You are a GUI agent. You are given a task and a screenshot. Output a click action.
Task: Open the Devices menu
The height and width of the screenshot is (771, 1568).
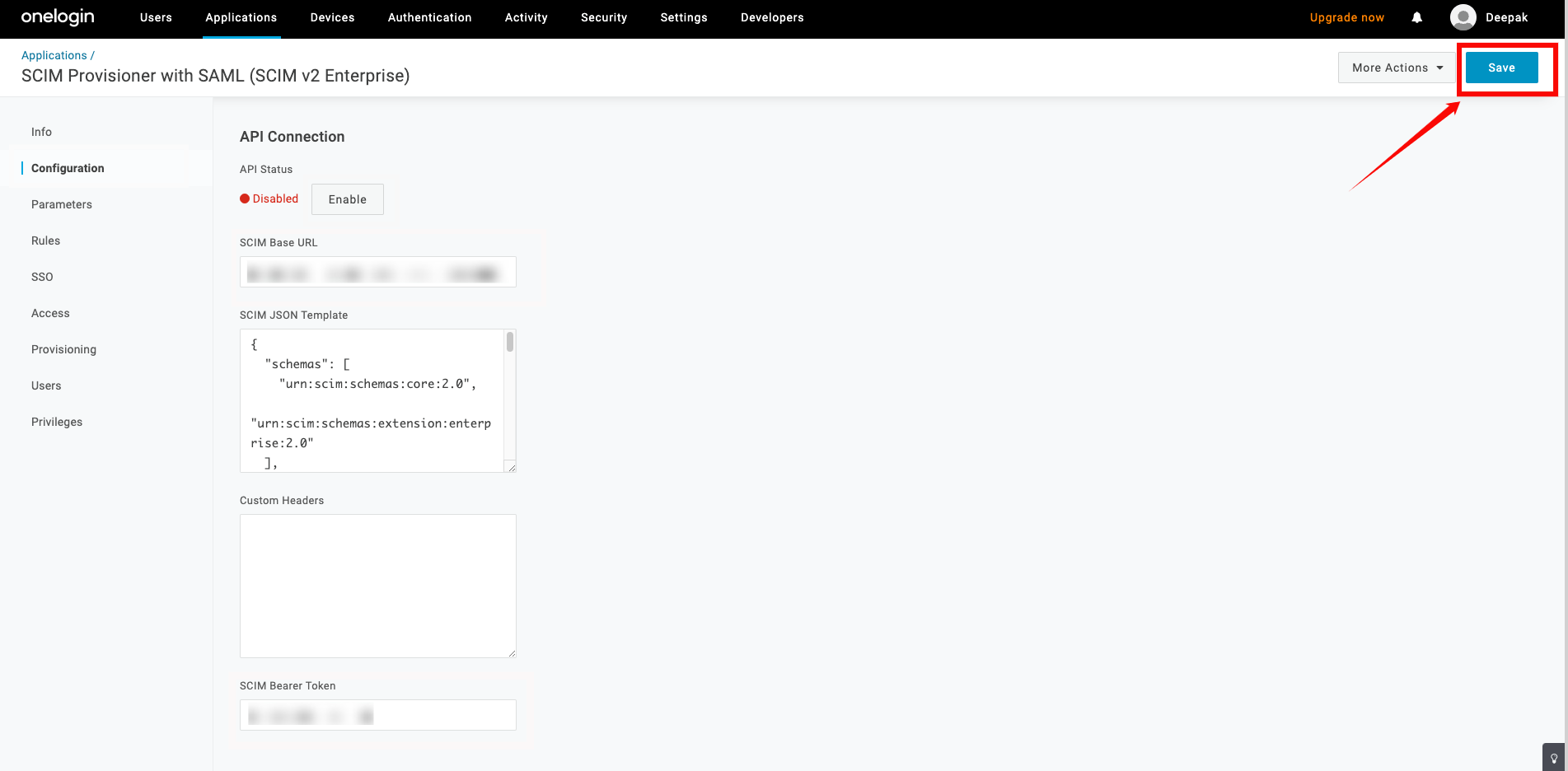pyautogui.click(x=333, y=17)
